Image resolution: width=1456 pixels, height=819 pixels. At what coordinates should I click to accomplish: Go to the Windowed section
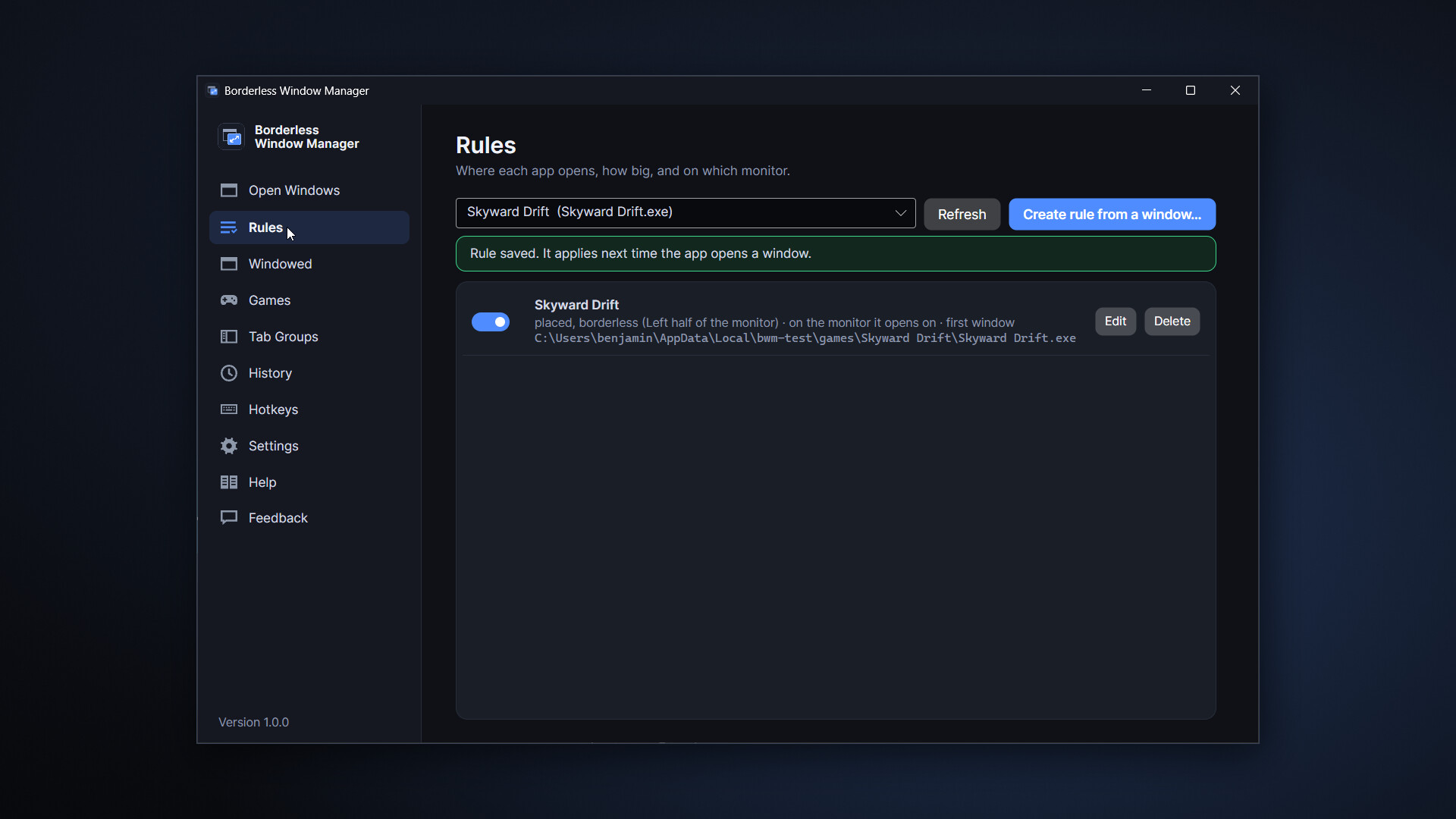(x=309, y=264)
